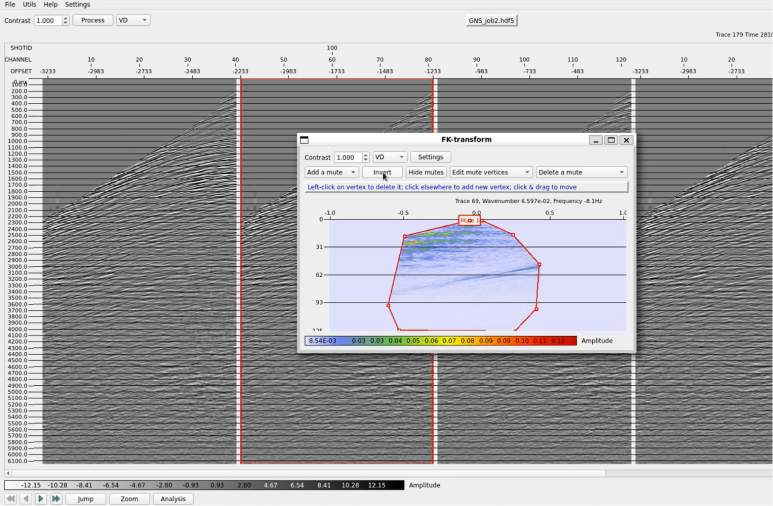Click the jump-to-first-shot playback arrow
The image size is (773, 506).
[10, 498]
